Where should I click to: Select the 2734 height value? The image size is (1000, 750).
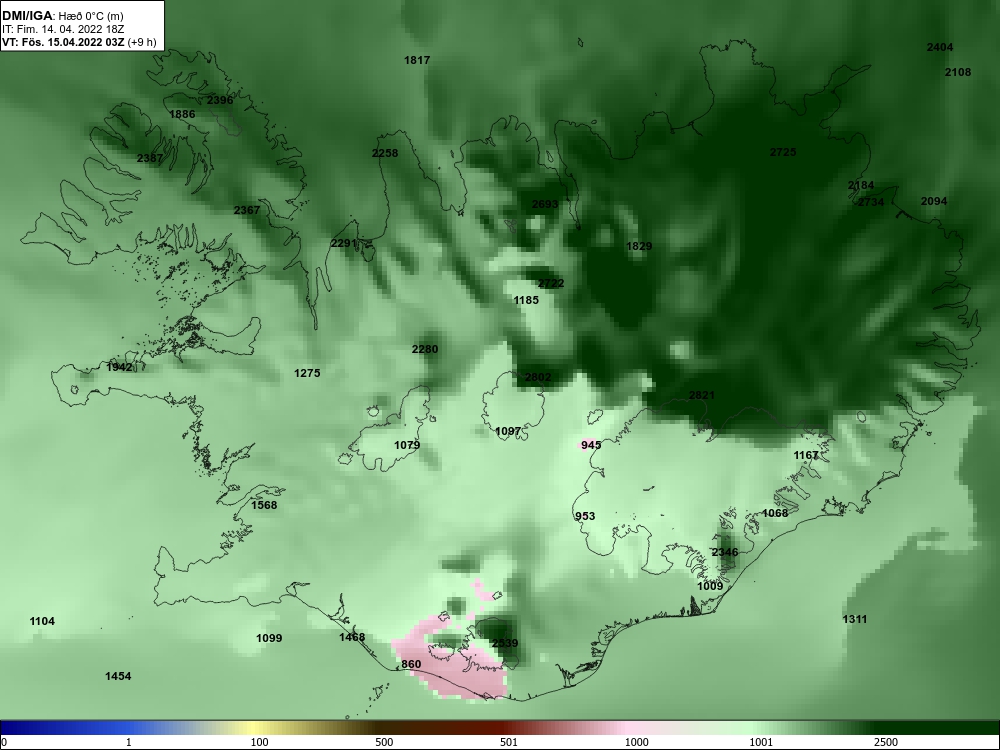pyautogui.click(x=871, y=202)
